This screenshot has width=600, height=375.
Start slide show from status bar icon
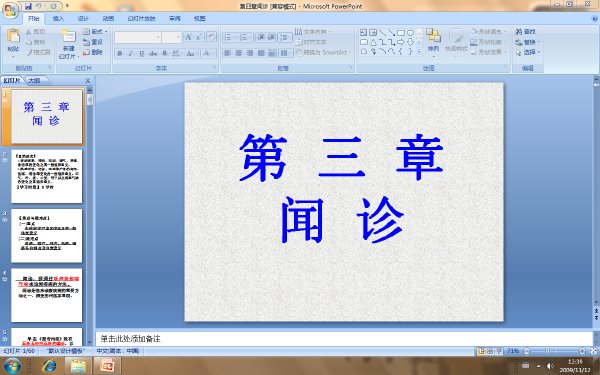tap(499, 351)
